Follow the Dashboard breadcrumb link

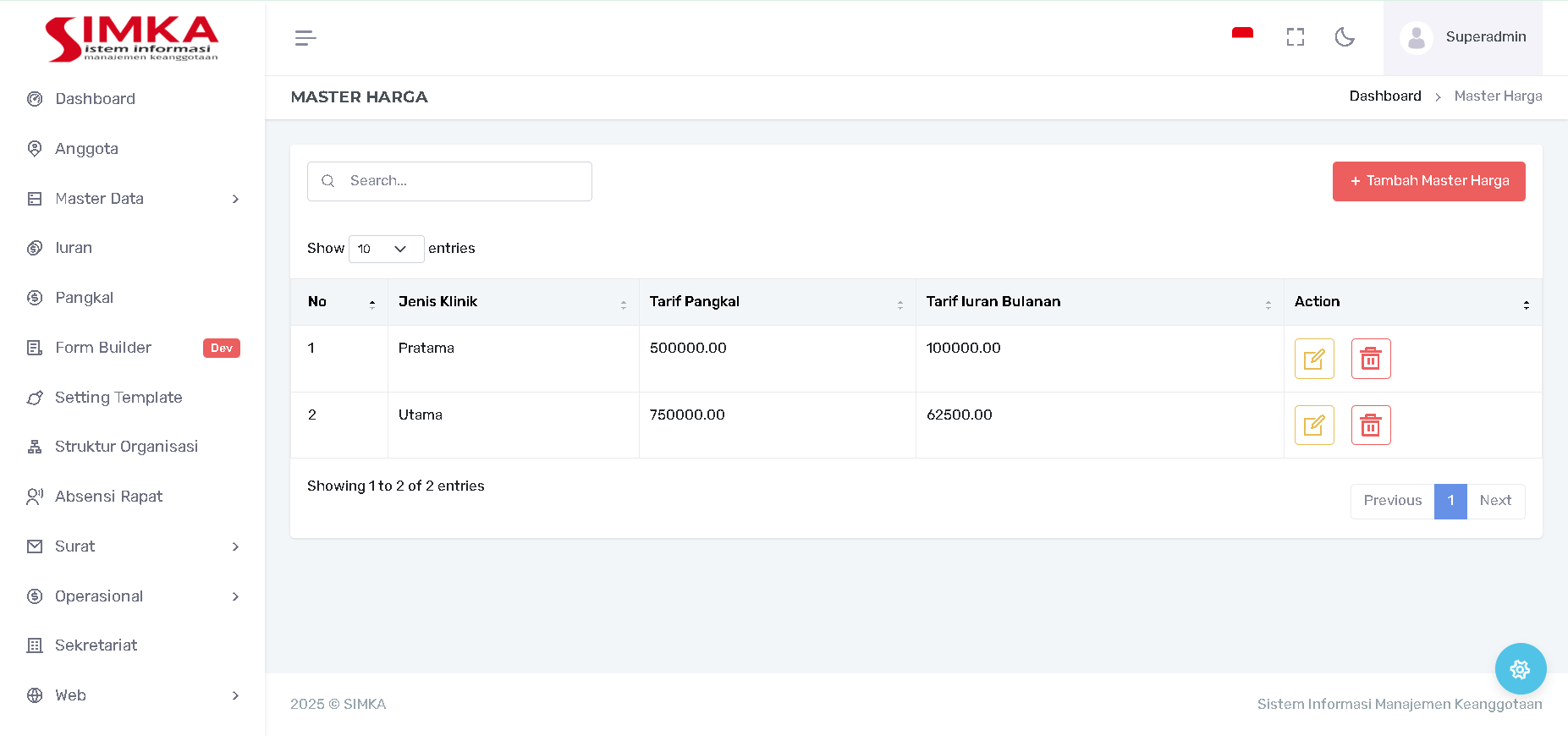pos(1384,96)
